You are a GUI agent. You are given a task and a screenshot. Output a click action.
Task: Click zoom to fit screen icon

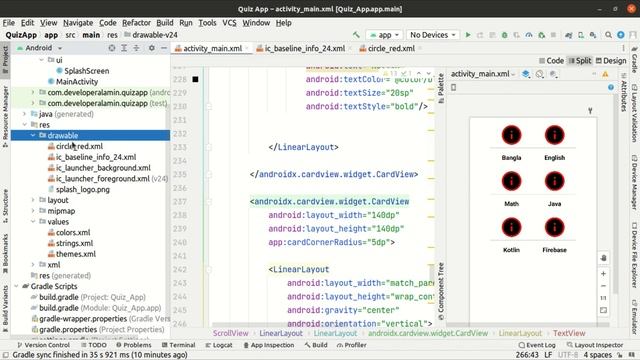tap(603, 310)
